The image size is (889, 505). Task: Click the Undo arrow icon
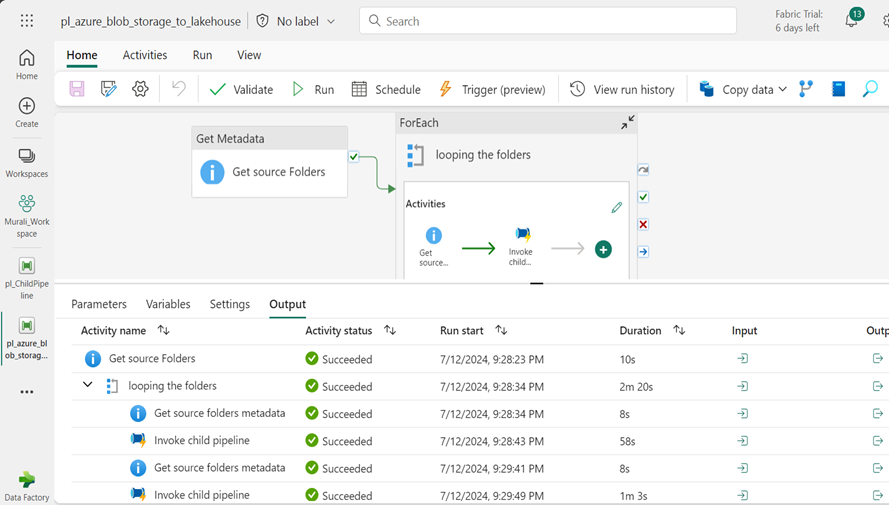179,89
